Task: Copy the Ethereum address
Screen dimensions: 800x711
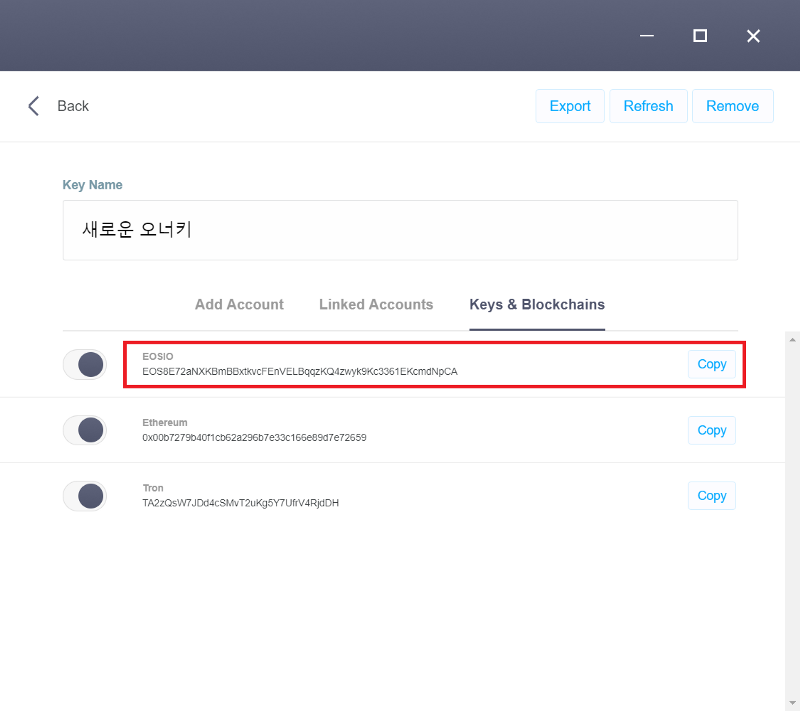Action: click(x=712, y=430)
